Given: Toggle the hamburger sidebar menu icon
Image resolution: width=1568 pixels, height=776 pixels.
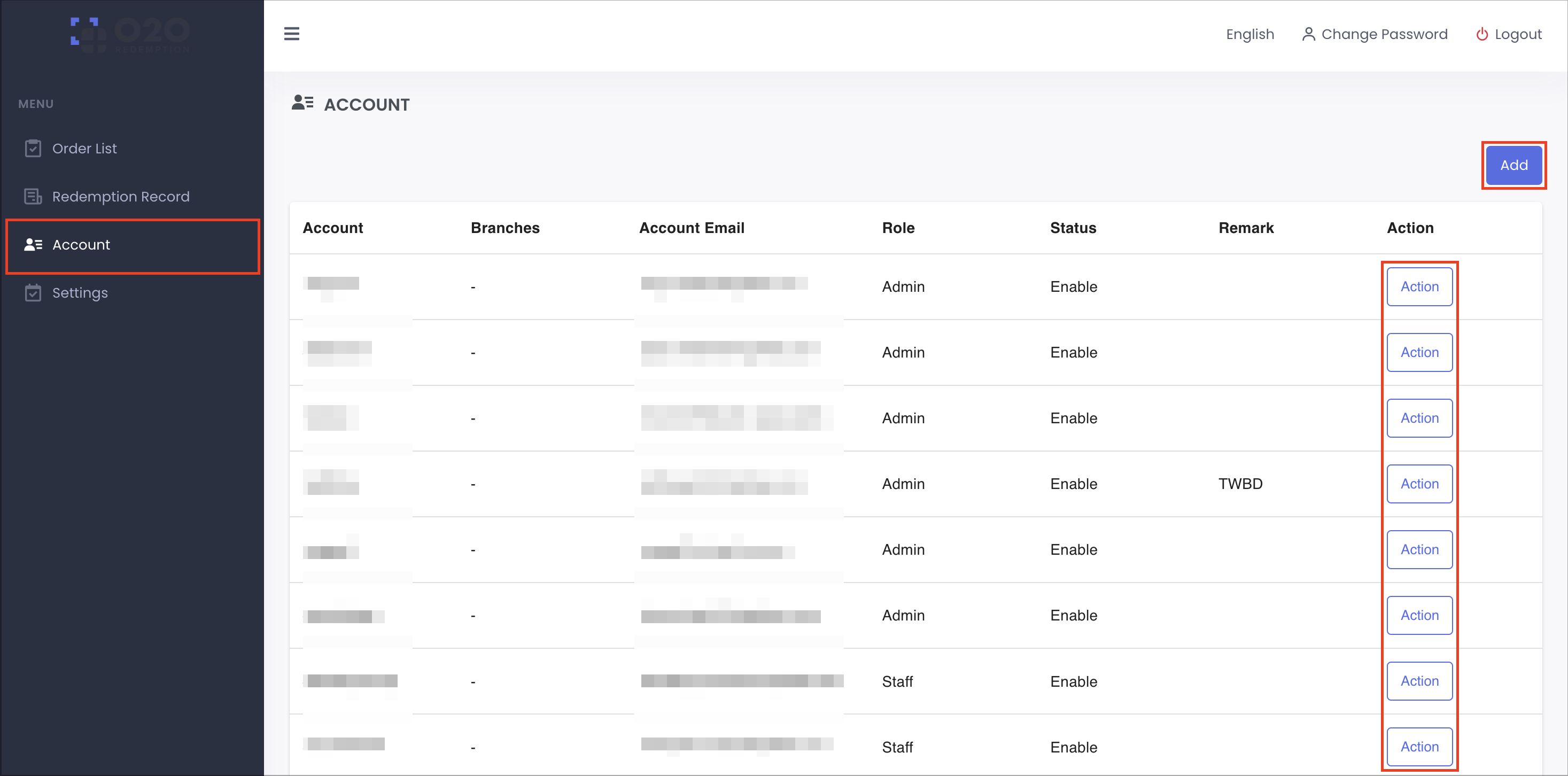Looking at the screenshot, I should [x=292, y=34].
